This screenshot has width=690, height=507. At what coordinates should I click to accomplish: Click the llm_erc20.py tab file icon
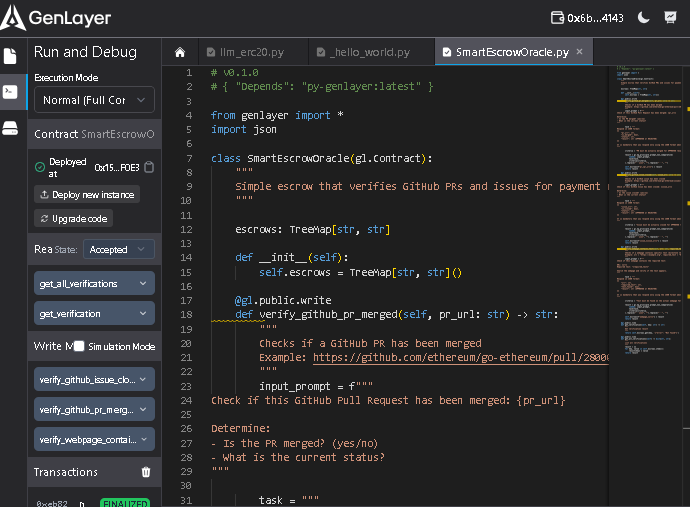(x=211, y=52)
